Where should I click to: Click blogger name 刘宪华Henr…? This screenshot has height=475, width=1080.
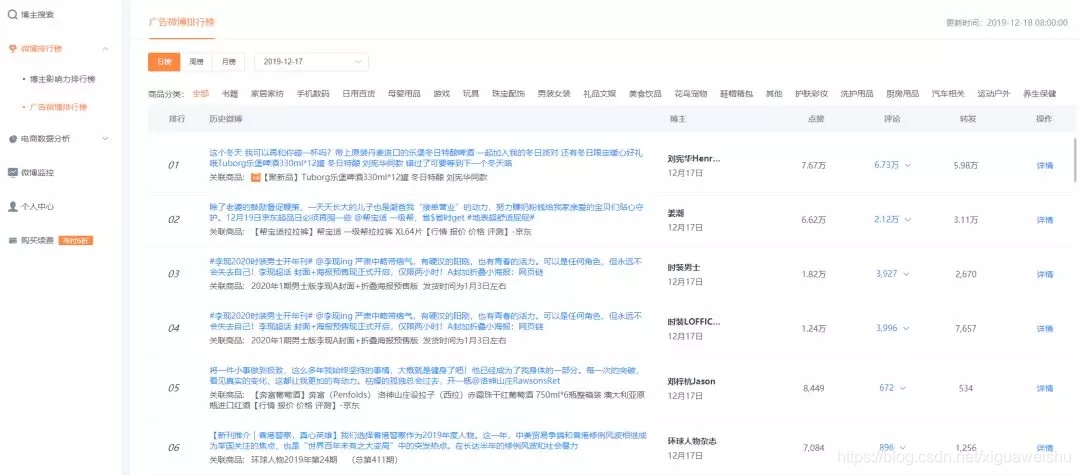click(x=694, y=158)
